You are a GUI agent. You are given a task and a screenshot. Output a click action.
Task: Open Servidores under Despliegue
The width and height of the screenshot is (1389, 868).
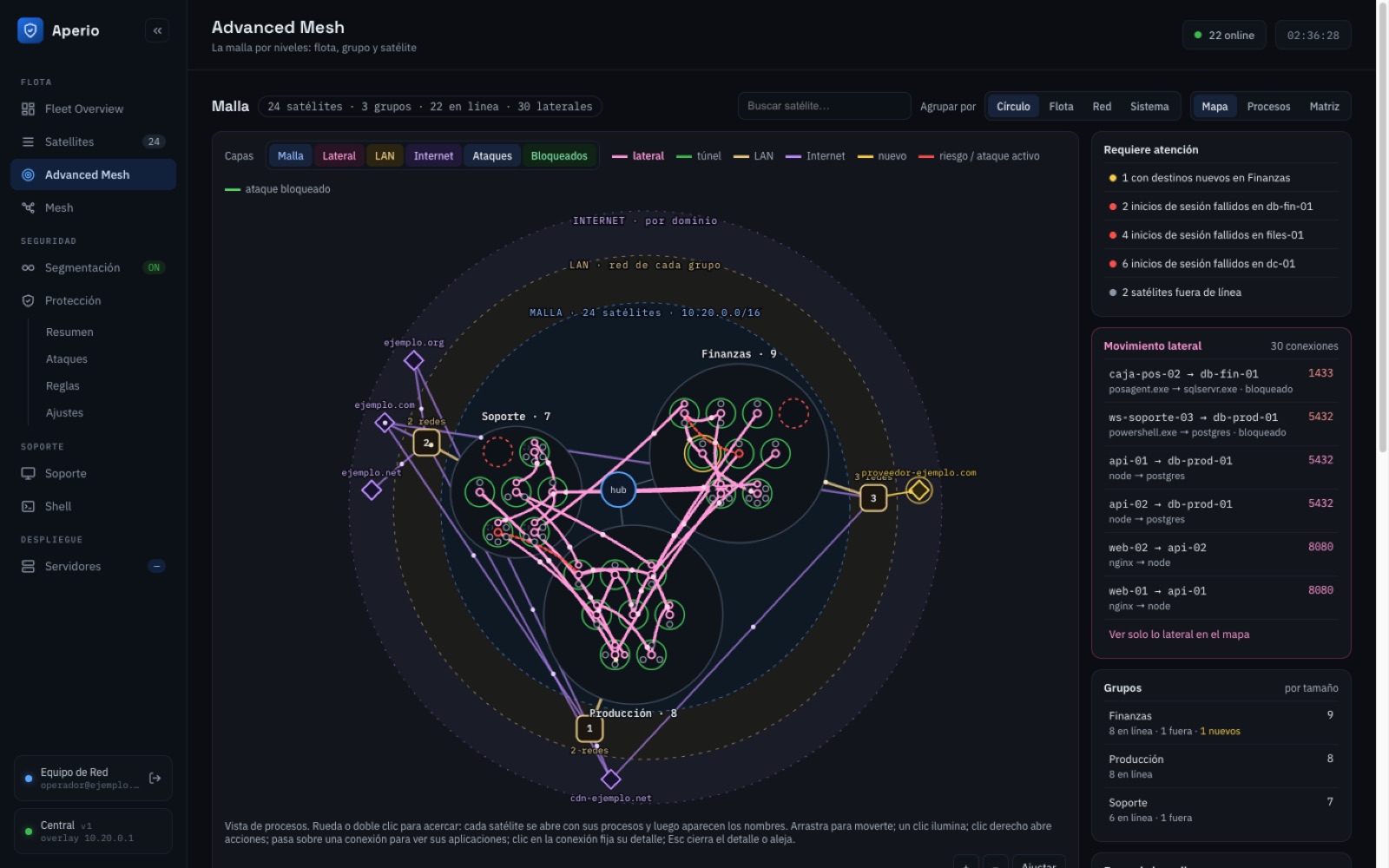[x=93, y=566]
